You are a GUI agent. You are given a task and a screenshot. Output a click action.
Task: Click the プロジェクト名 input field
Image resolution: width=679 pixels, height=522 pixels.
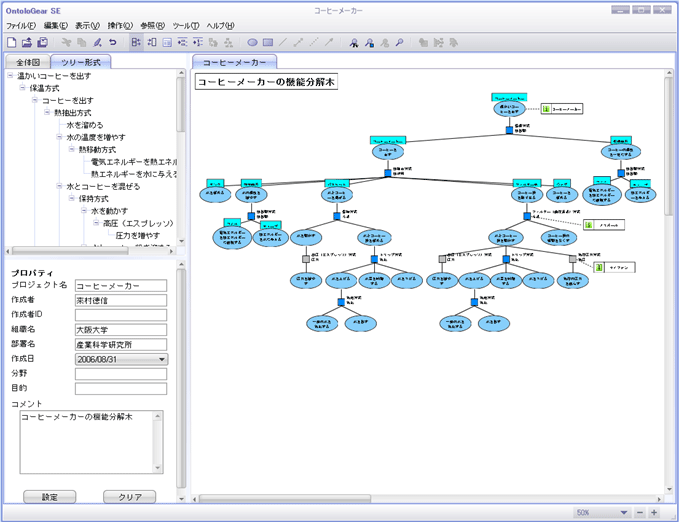[x=121, y=286]
